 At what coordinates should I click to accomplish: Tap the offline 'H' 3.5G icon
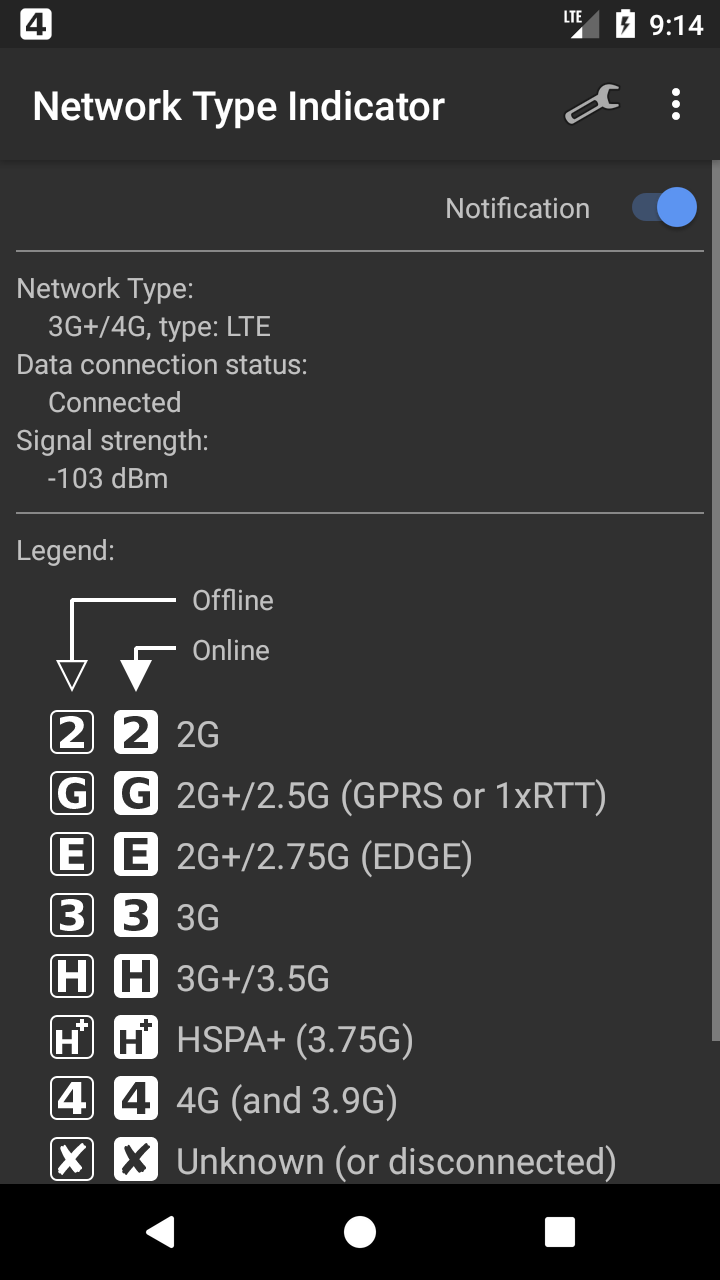pyautogui.click(x=72, y=978)
